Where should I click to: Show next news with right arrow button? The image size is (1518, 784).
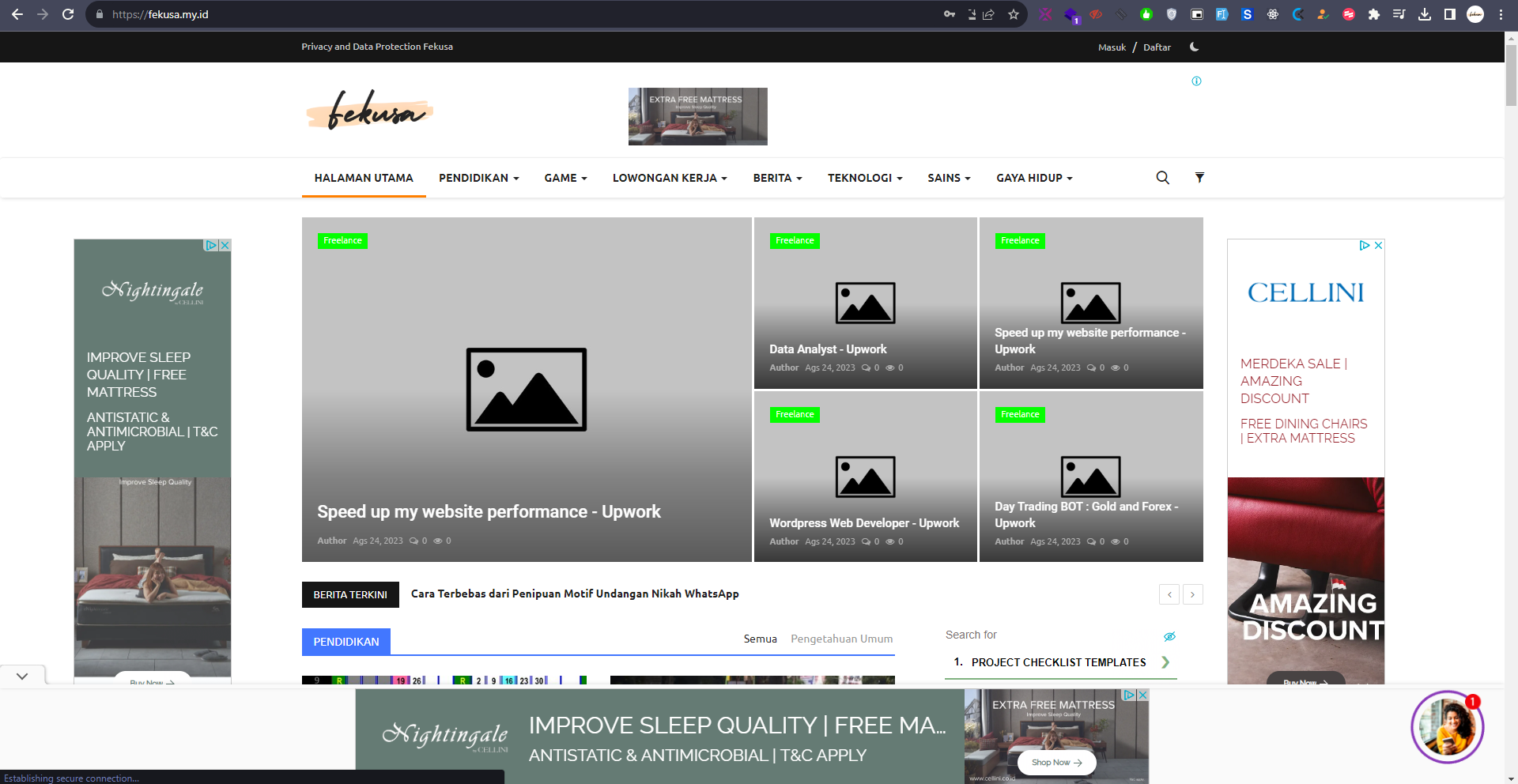1192,594
